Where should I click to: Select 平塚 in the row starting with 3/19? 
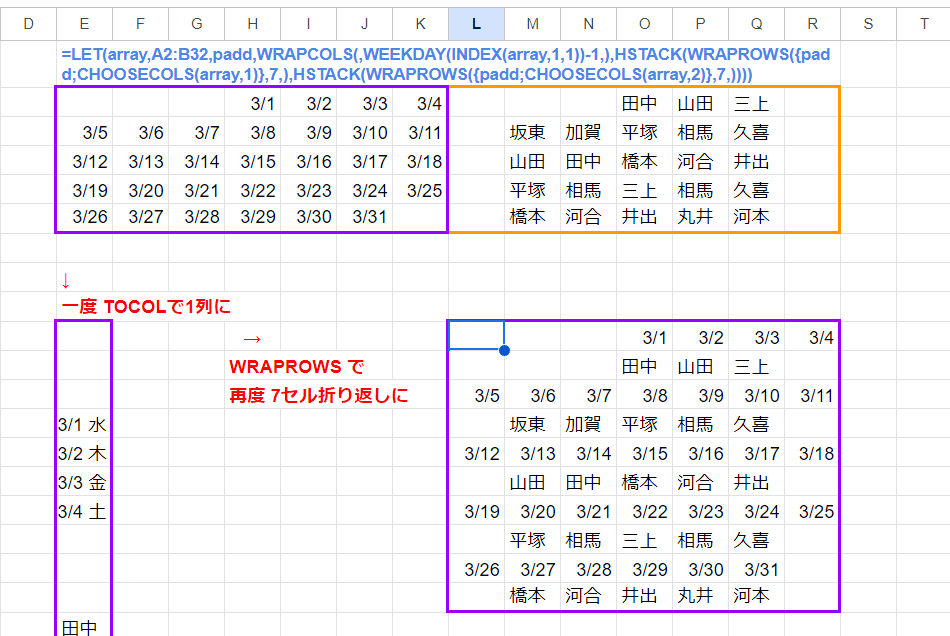coord(533,191)
